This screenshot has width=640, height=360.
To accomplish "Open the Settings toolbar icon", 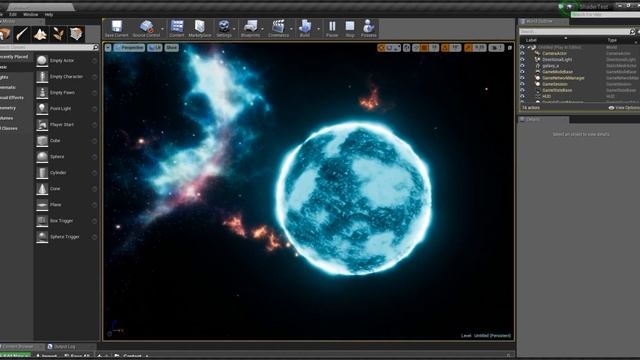I will click(224, 26).
